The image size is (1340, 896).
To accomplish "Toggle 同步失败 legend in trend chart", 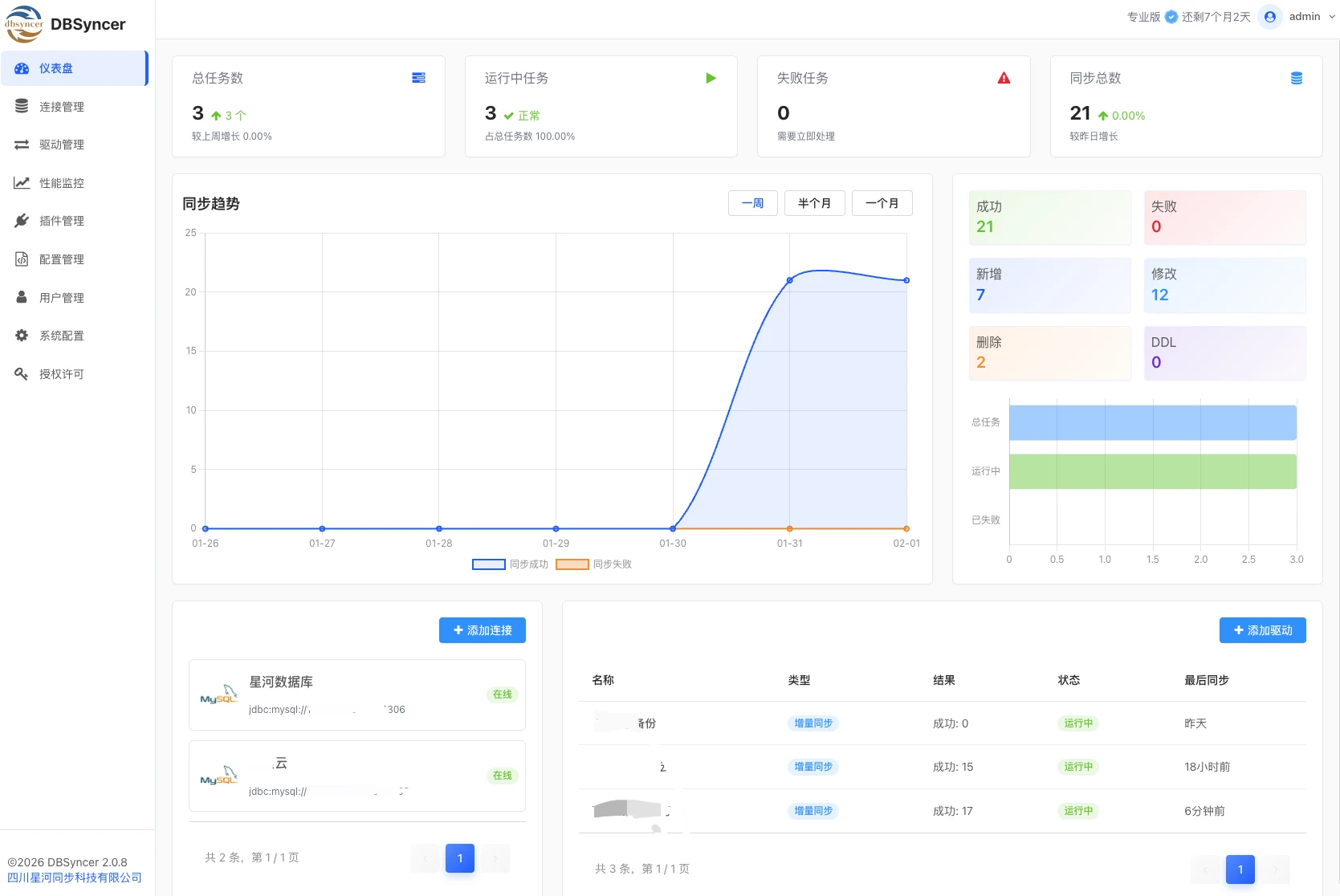I will click(x=594, y=564).
